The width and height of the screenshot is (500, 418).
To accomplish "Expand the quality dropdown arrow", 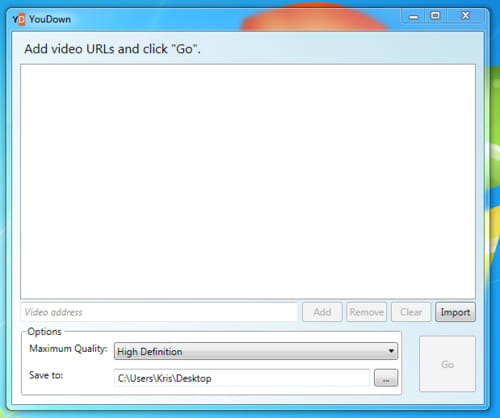I will click(x=391, y=351).
